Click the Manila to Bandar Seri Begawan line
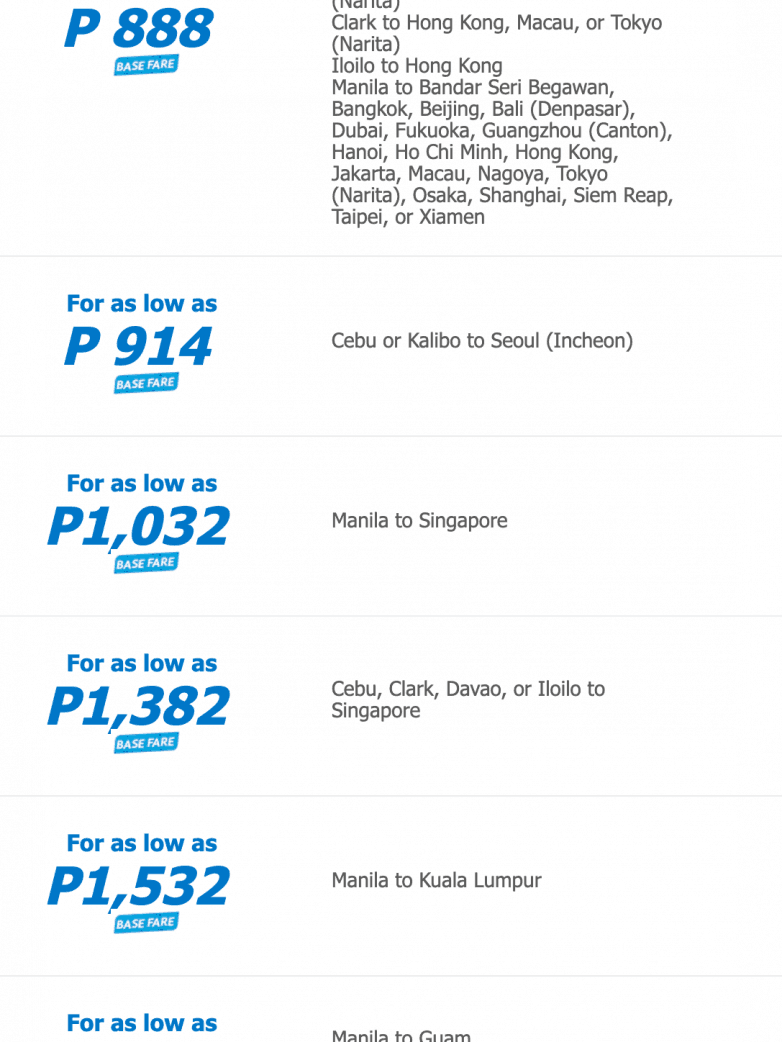 [x=473, y=88]
